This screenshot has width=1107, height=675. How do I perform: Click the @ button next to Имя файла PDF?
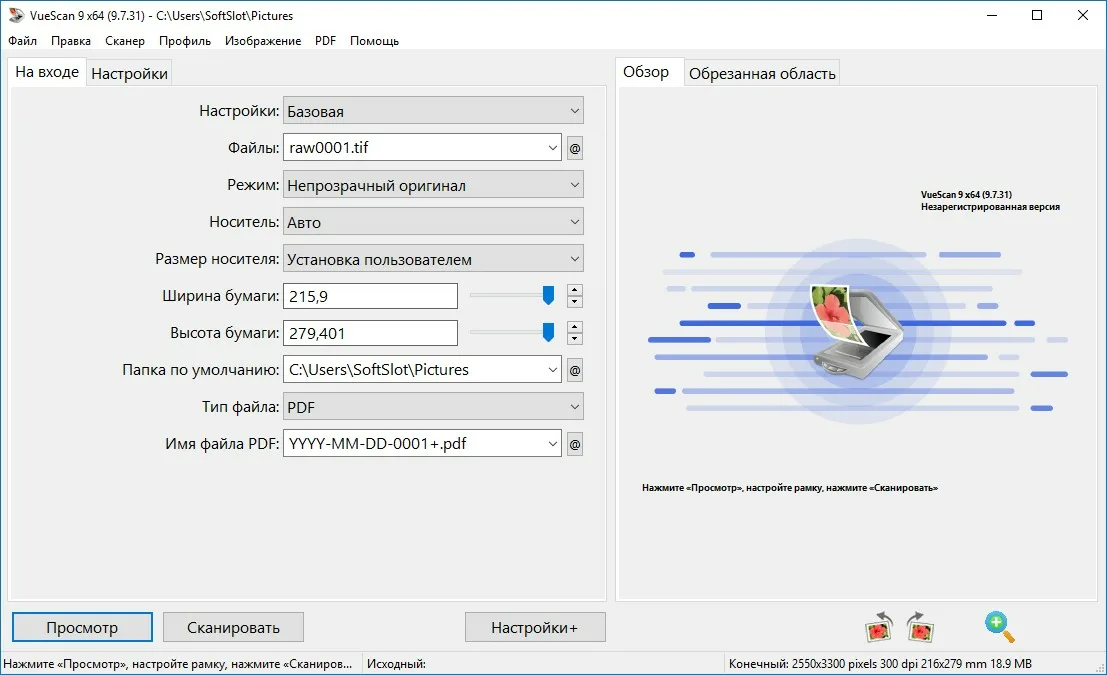[x=575, y=444]
